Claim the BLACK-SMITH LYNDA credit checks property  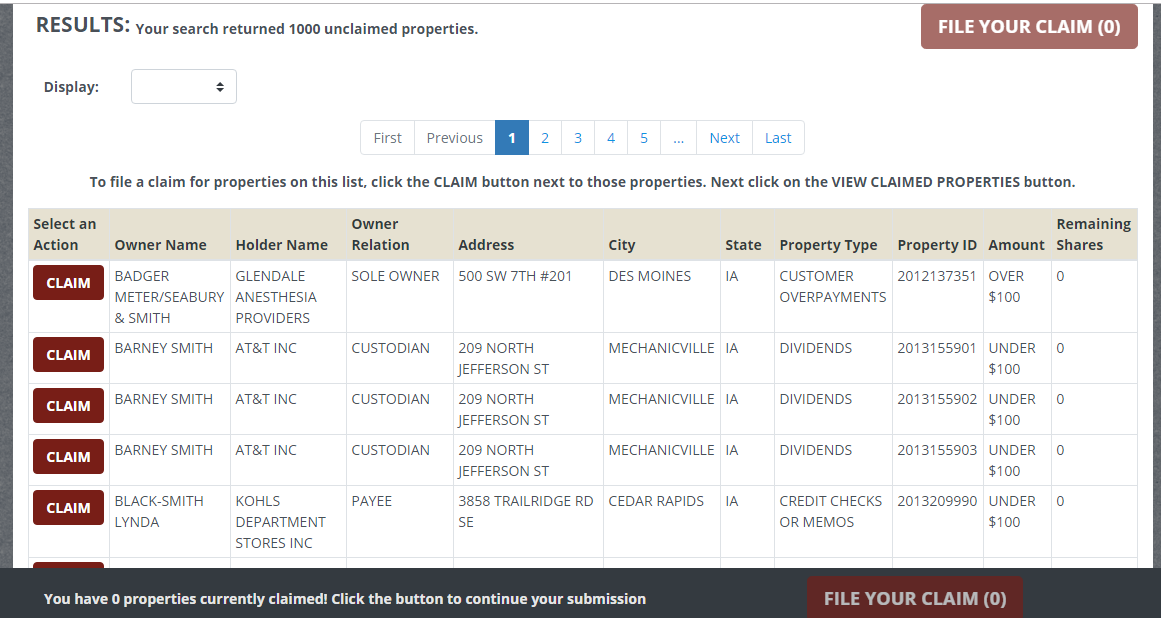68,507
